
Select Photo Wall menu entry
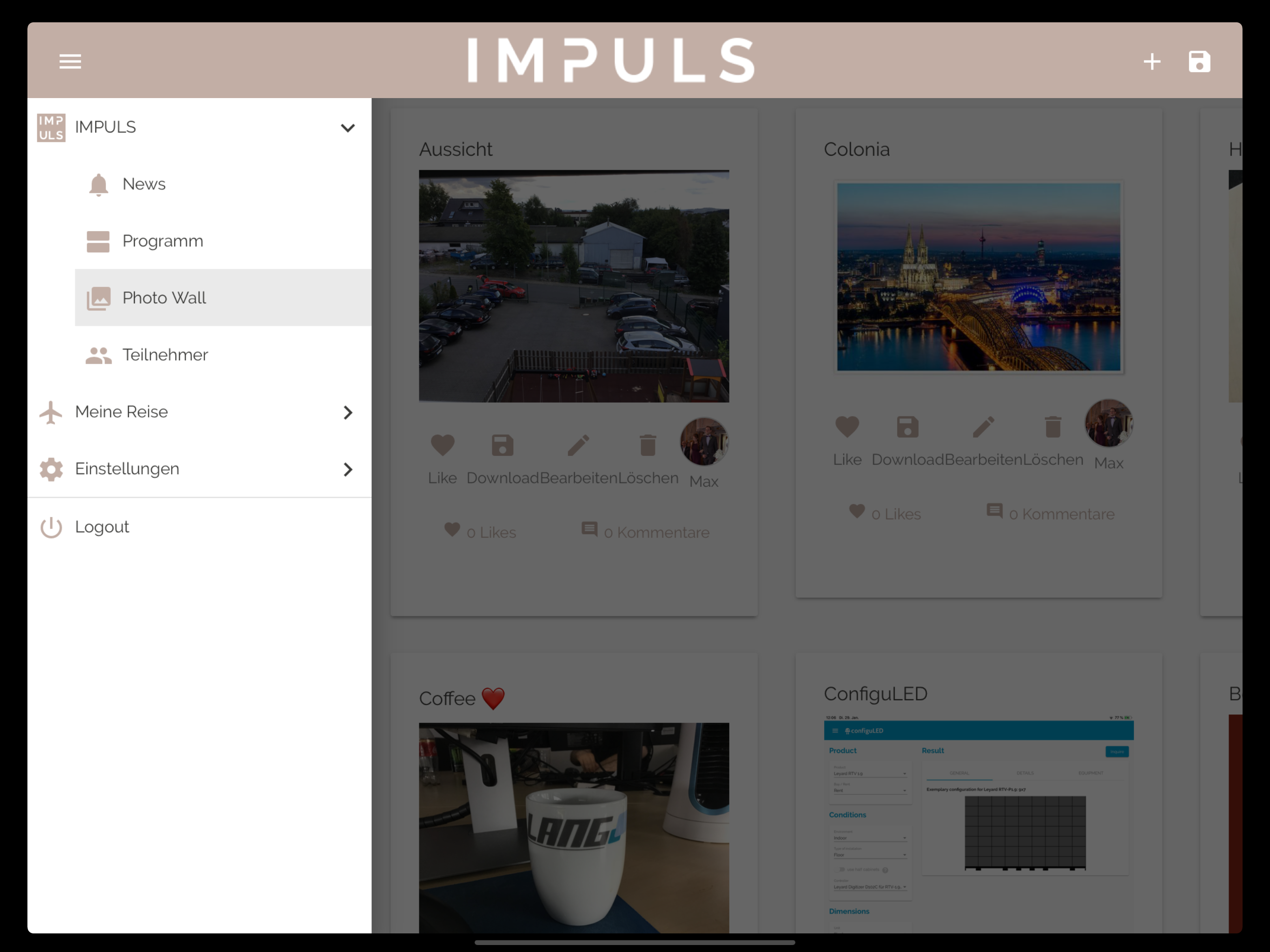[x=223, y=297]
